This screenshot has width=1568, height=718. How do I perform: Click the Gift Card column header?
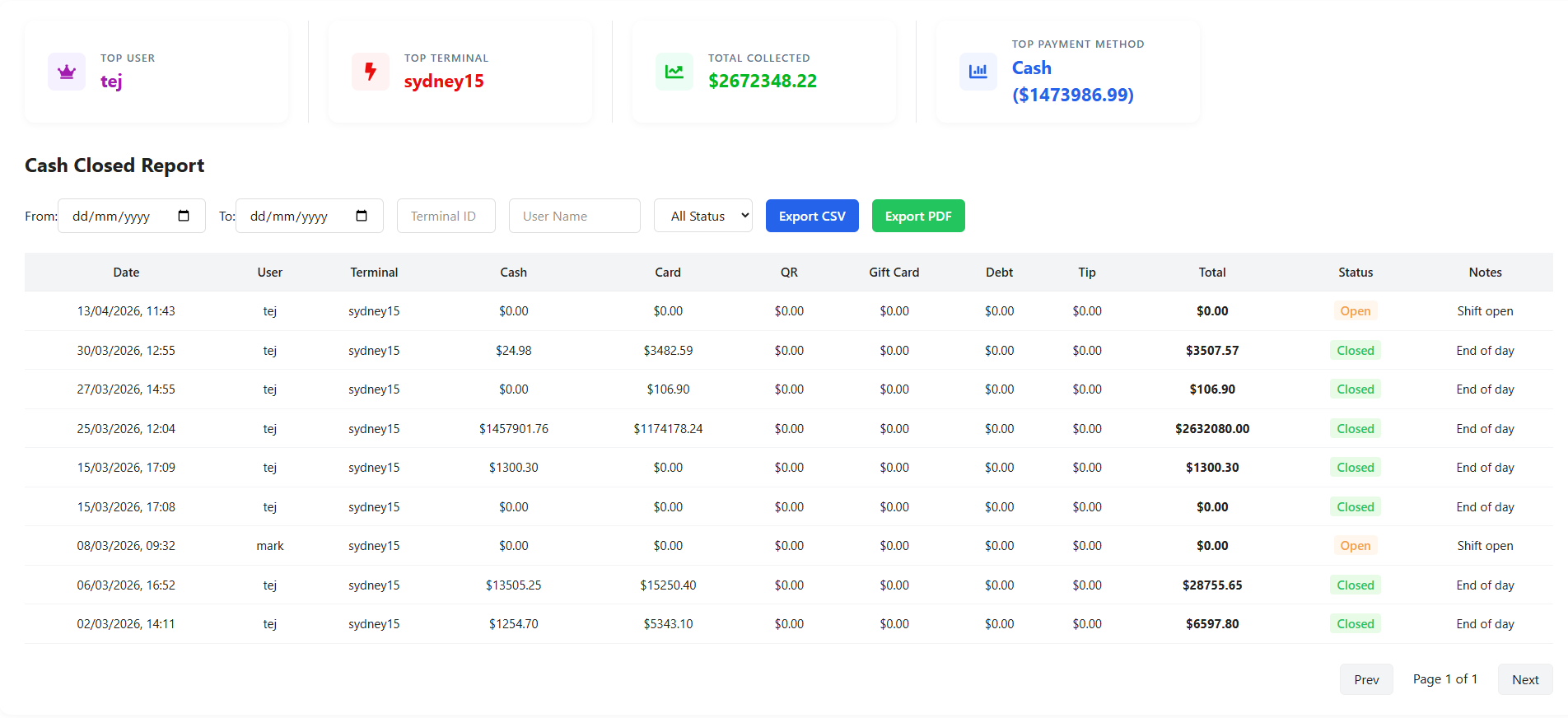894,273
